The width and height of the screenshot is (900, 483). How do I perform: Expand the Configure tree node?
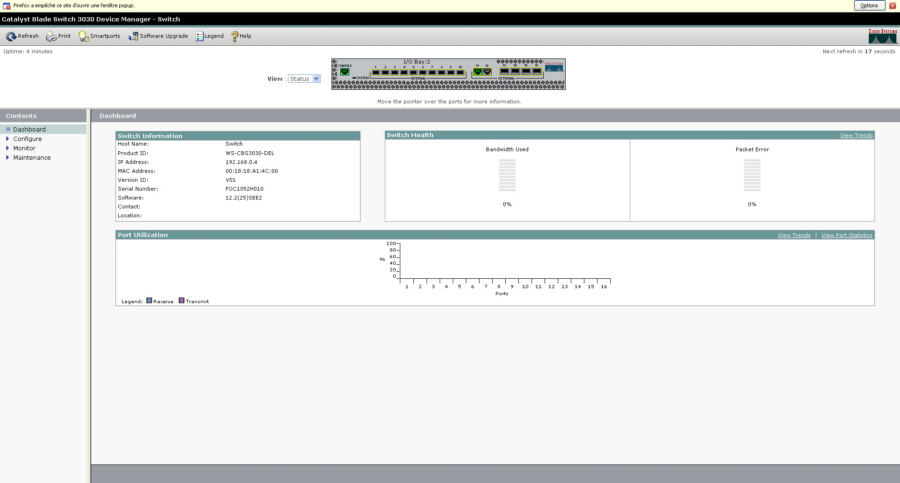[x=7, y=139]
